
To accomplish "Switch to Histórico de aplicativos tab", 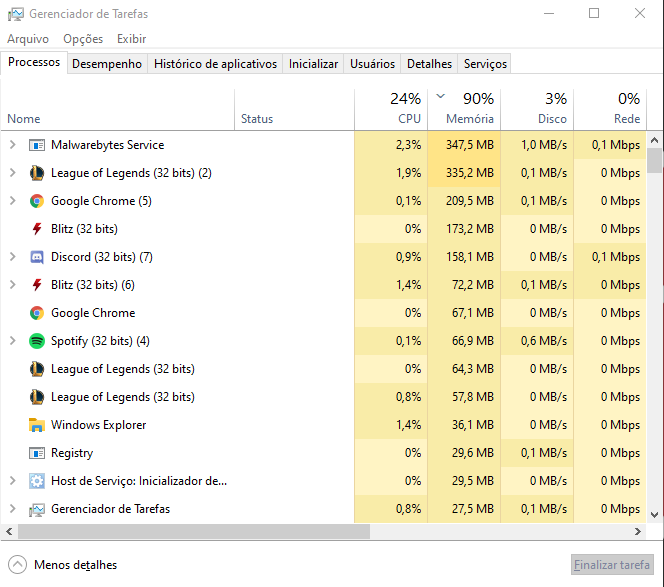I will [215, 64].
